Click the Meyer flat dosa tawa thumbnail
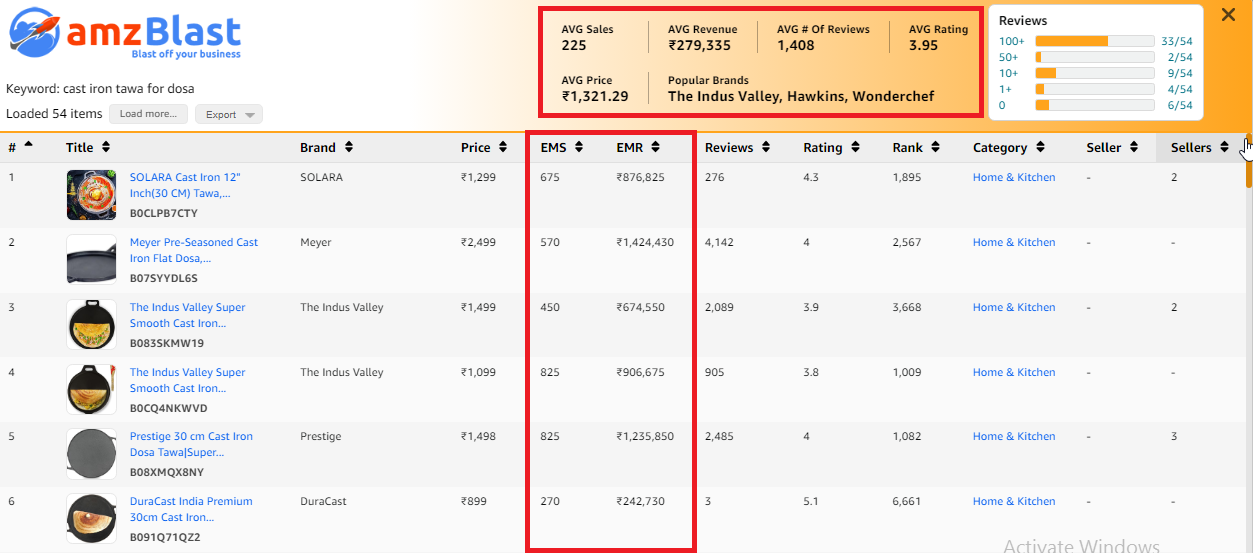 click(91, 260)
